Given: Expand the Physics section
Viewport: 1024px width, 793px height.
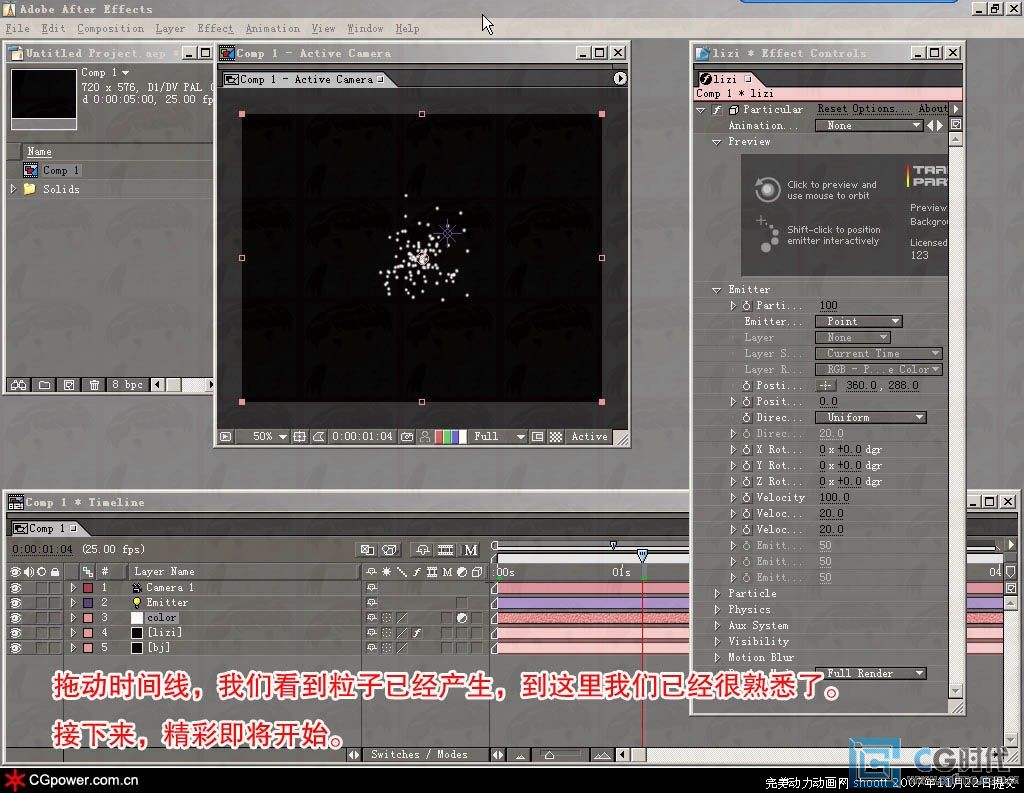Looking at the screenshot, I should coord(717,609).
